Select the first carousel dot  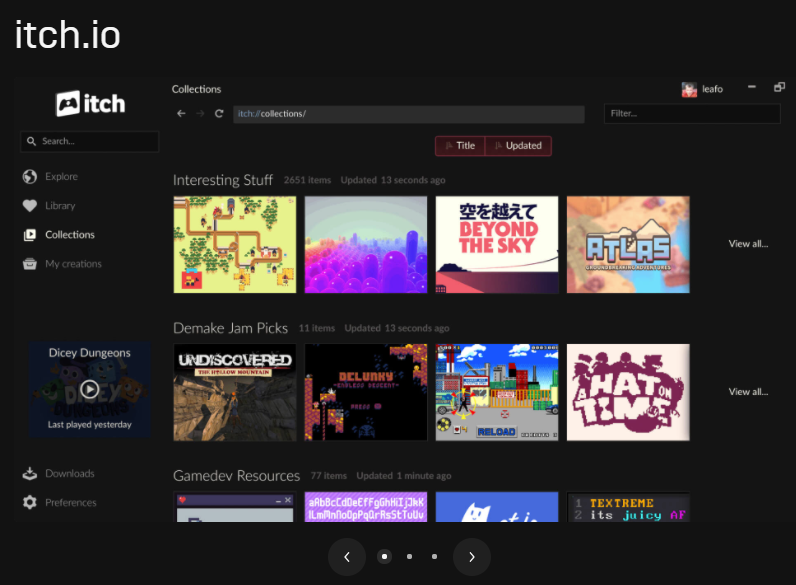click(384, 557)
